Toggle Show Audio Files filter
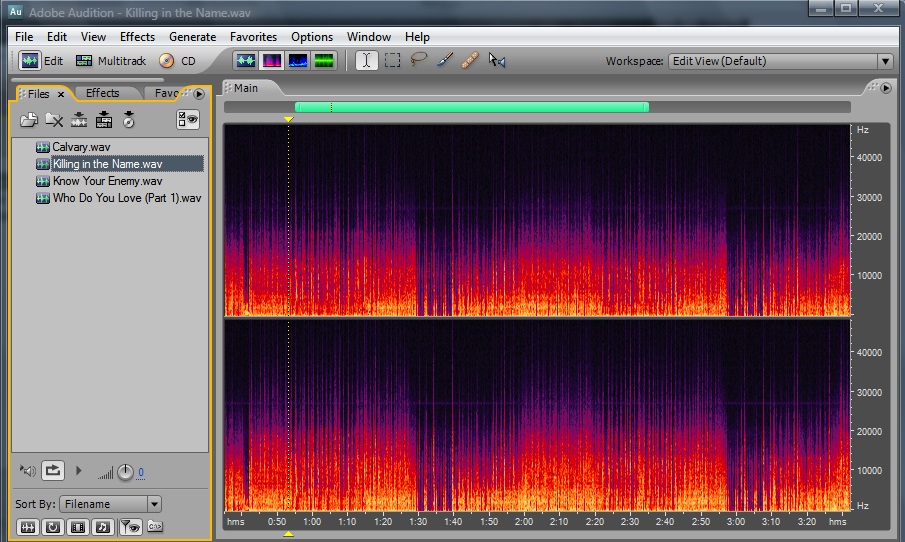 pyautogui.click(x=28, y=527)
